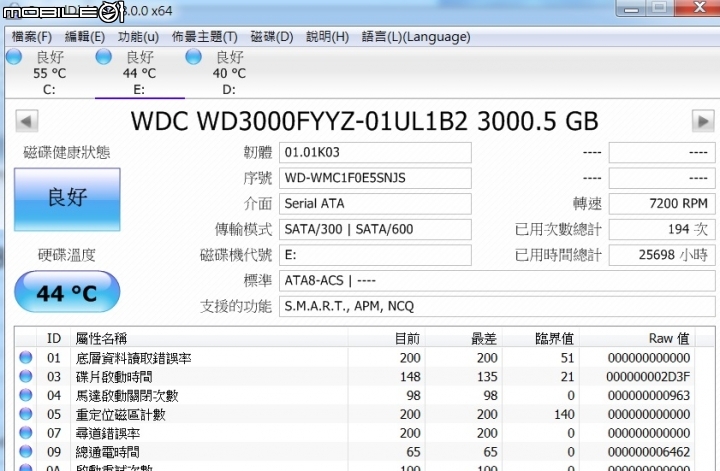Click the 磁碟健康狀態 label

[x=67, y=152]
